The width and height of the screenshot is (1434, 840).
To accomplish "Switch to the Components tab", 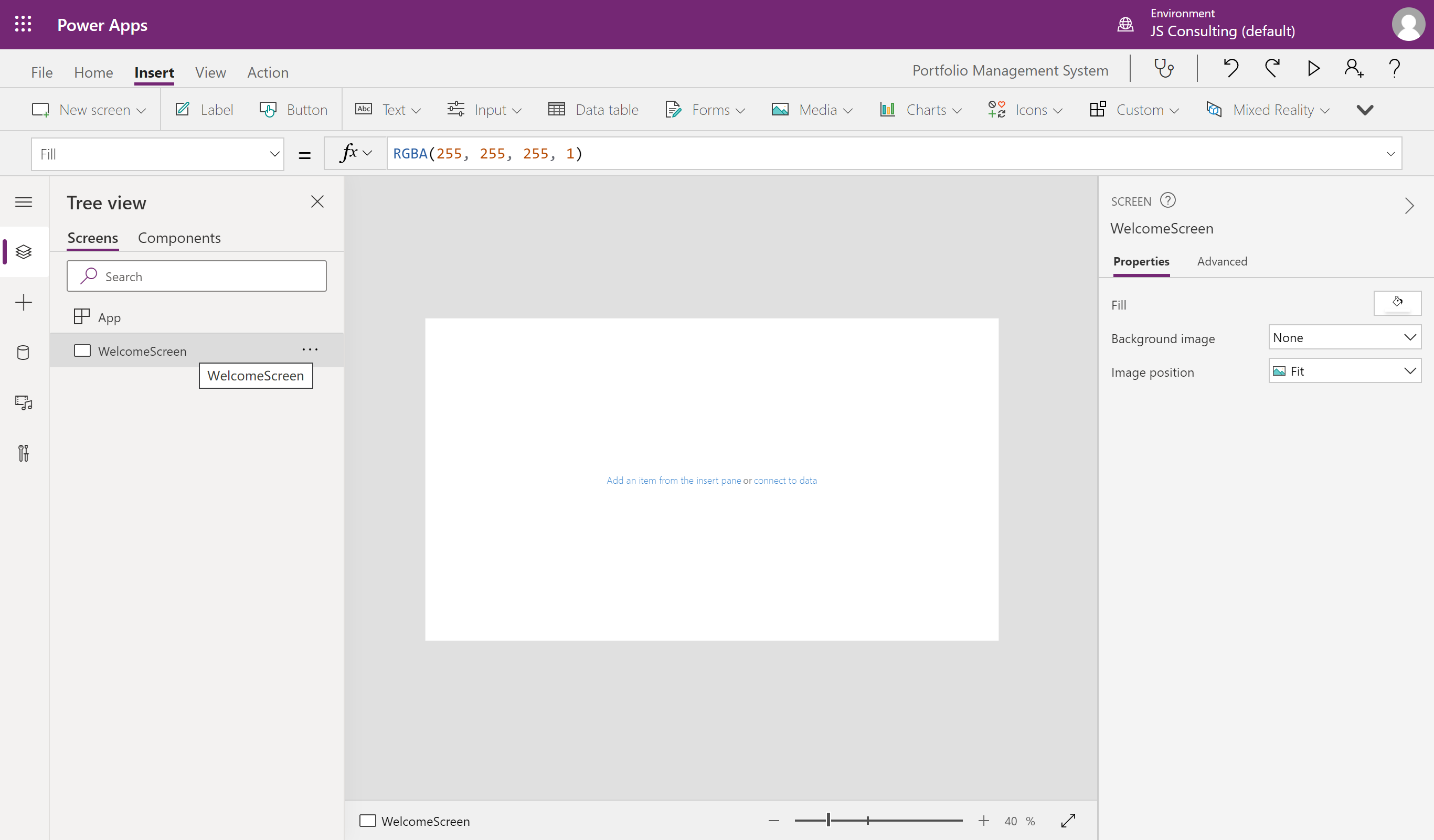I will point(179,238).
